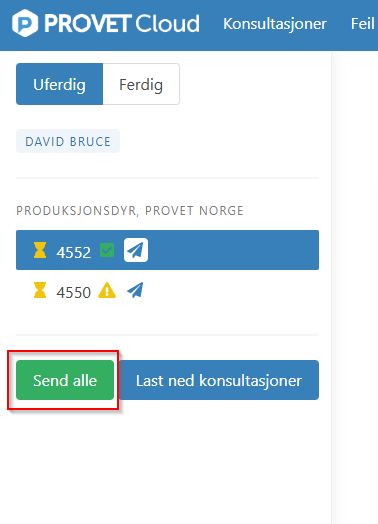Switch to the Ferdig filter
Image resolution: width=378 pixels, height=524 pixels.
click(x=141, y=84)
